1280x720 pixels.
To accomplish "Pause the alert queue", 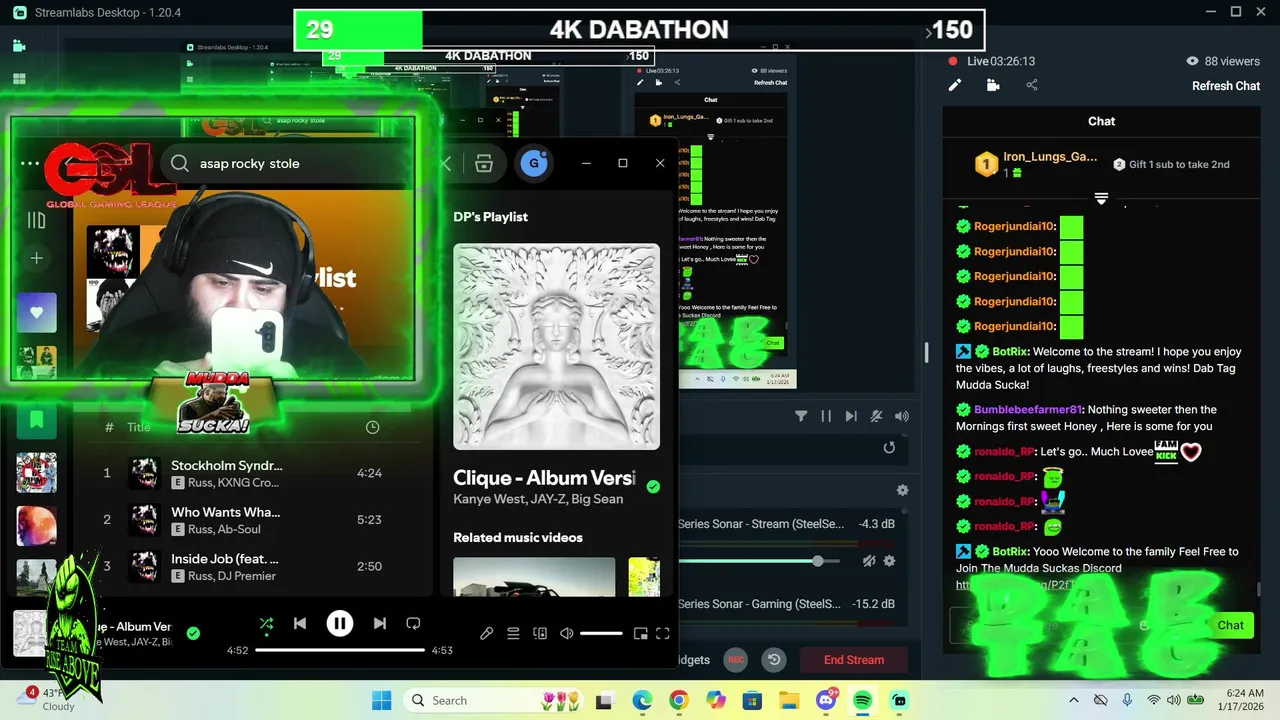I will point(826,416).
